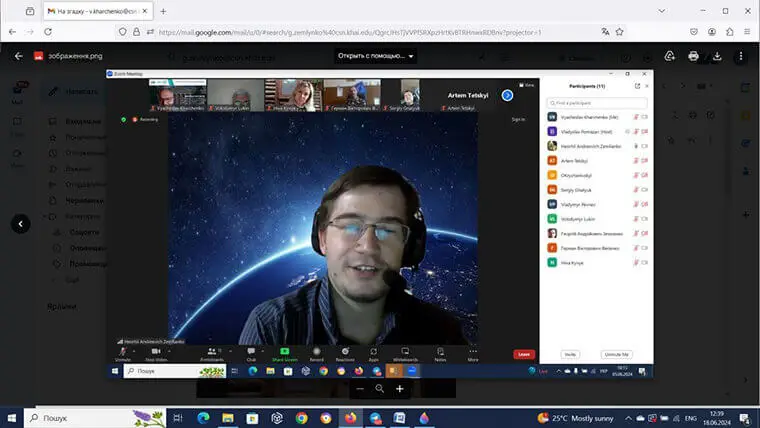760x428 pixels.
Task: Open the viewer's three-dot more options menu
Action: tap(741, 56)
